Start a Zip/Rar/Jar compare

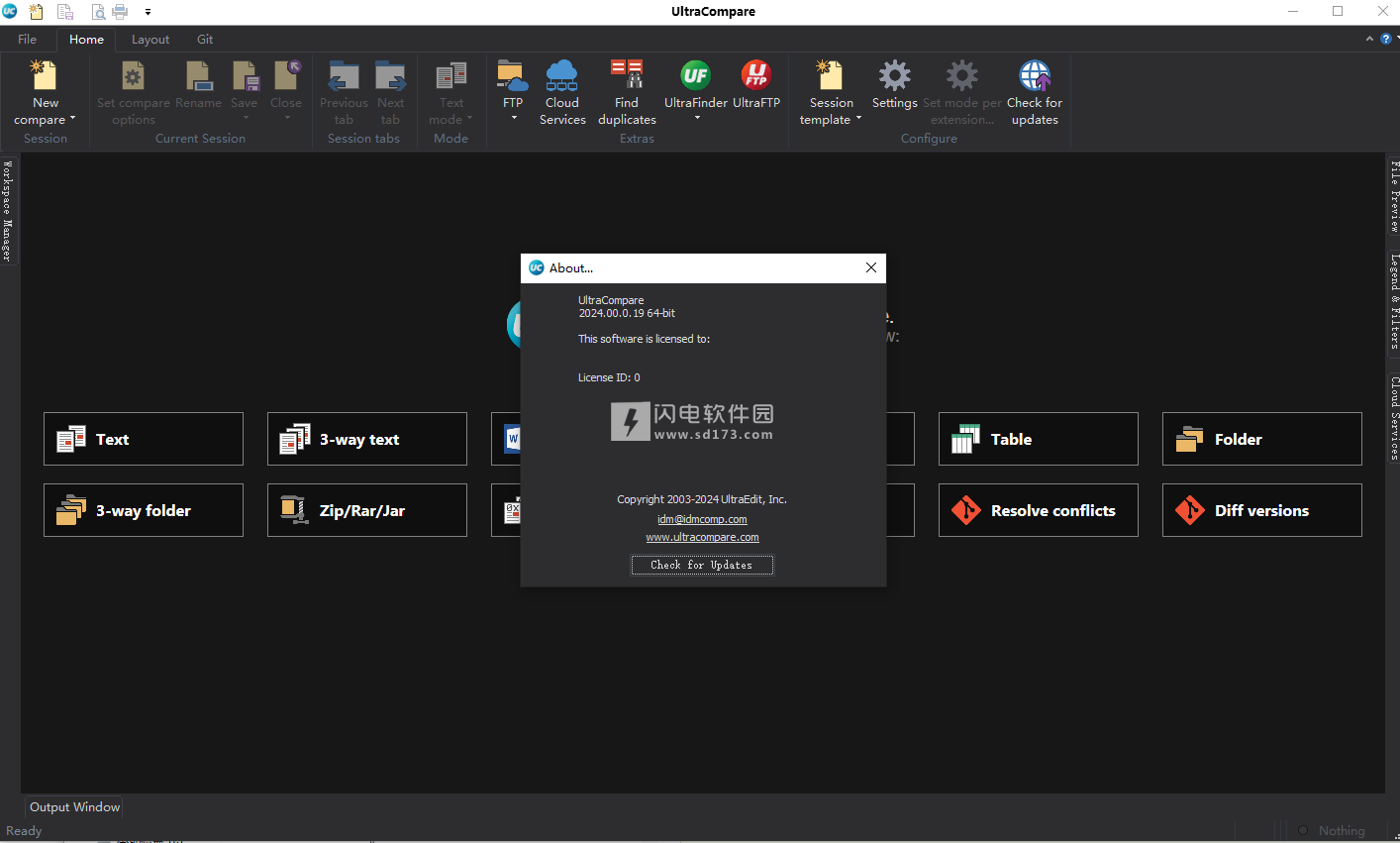click(367, 510)
